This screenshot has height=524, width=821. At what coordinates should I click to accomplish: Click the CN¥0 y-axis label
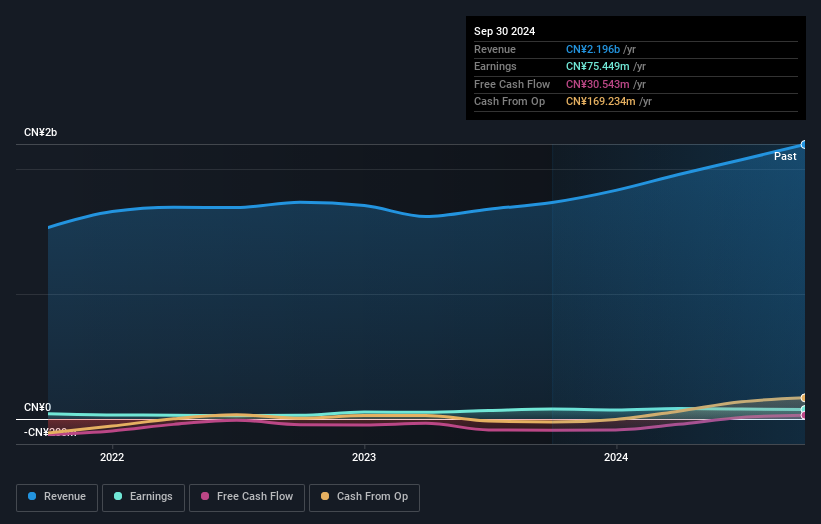[x=38, y=407]
